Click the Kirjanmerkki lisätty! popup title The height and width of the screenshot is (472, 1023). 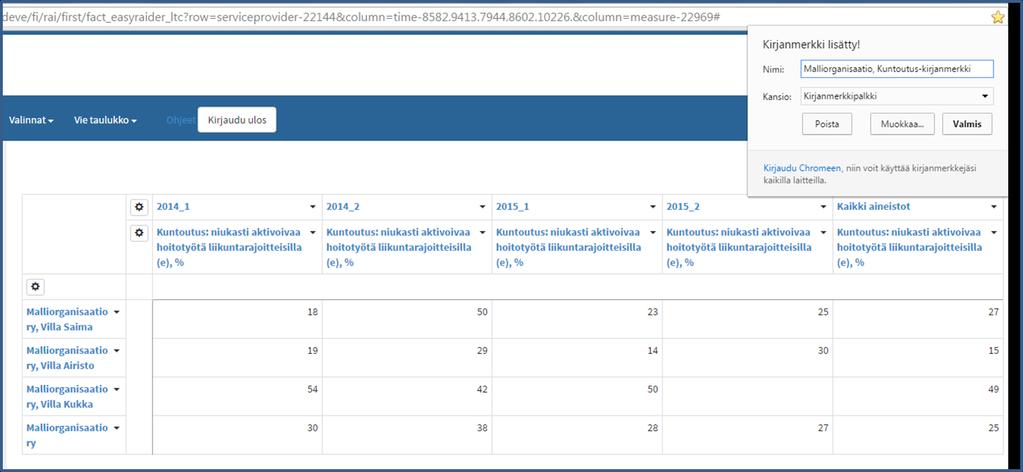click(812, 45)
